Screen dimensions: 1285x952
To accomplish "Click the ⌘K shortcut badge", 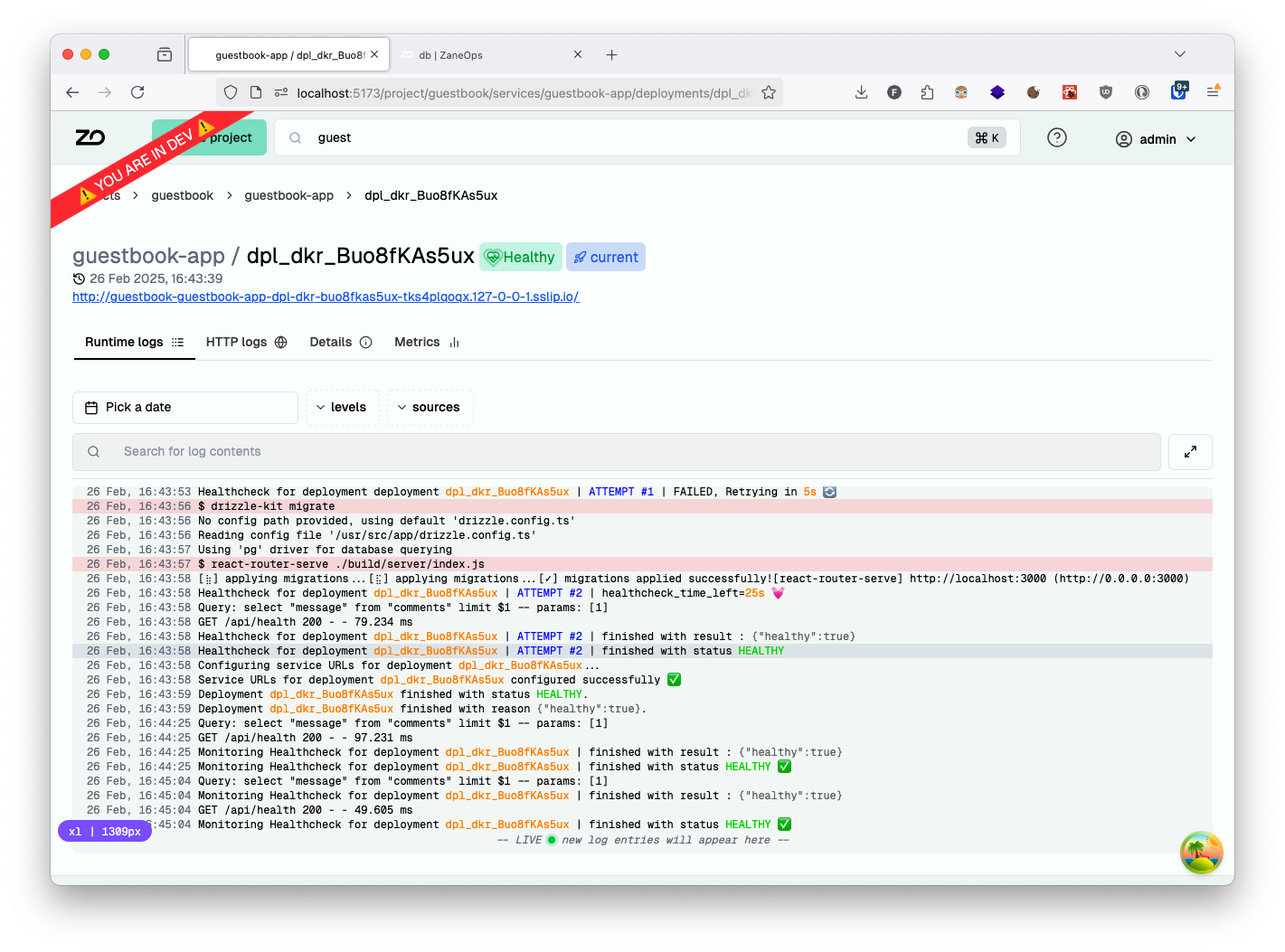I will [x=987, y=137].
